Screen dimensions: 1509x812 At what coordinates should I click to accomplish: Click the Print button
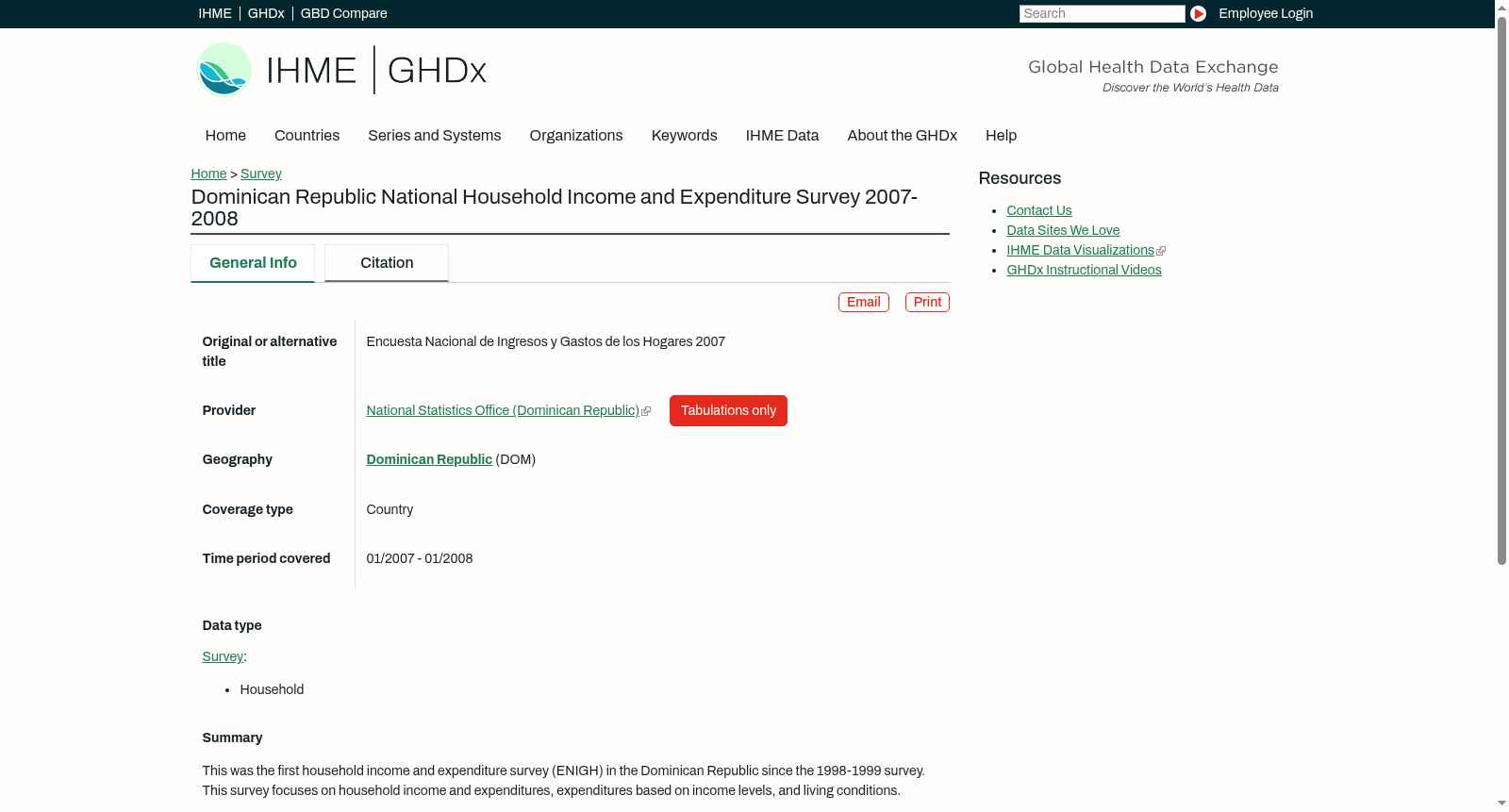927,302
